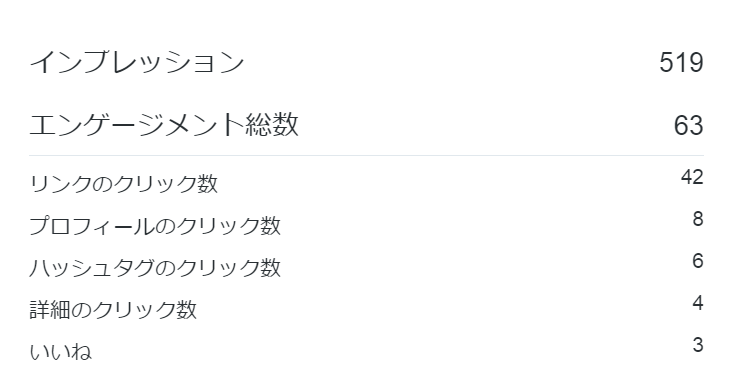
Task: Click the impressions count 519
Action: click(681, 62)
